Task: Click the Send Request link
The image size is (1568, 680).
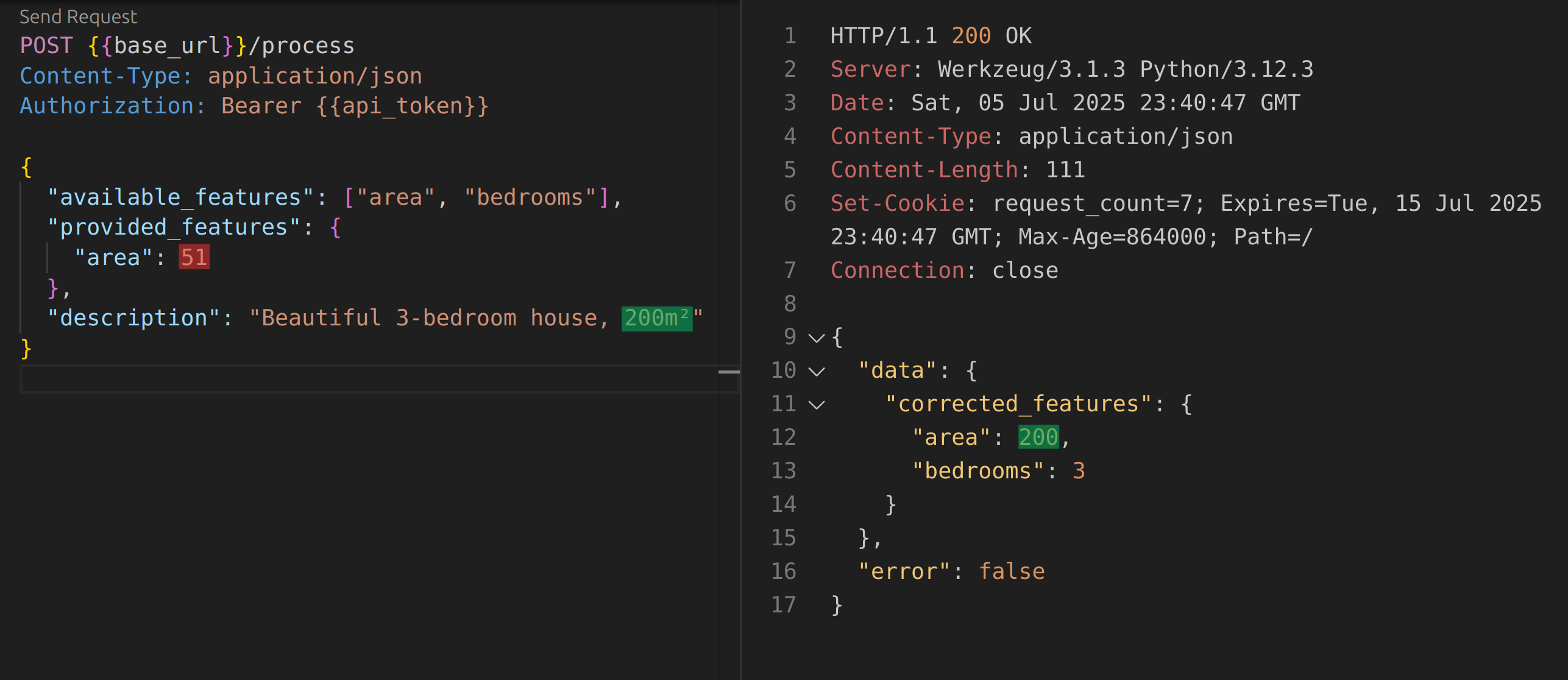Action: 78,16
